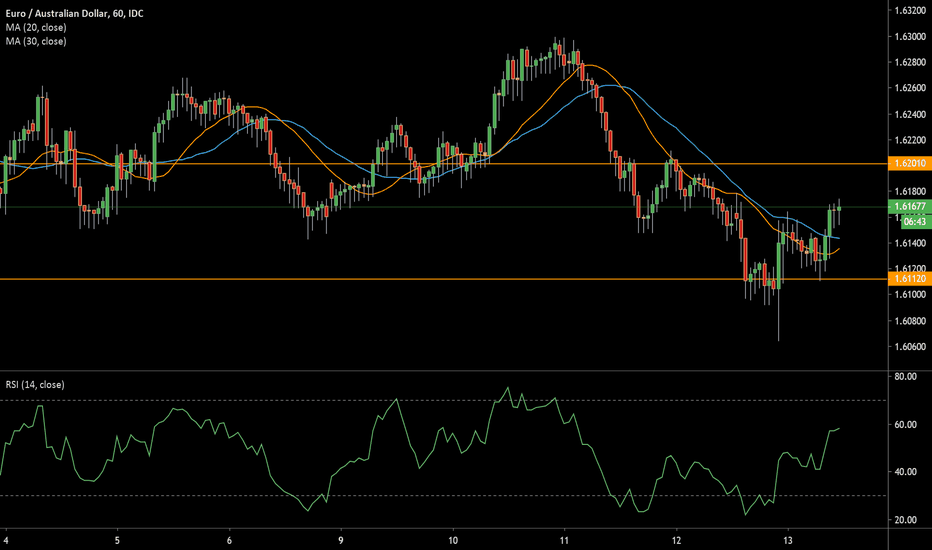Click the 1.63200 price scale label
This screenshot has height=550, width=932.
pyautogui.click(x=909, y=11)
